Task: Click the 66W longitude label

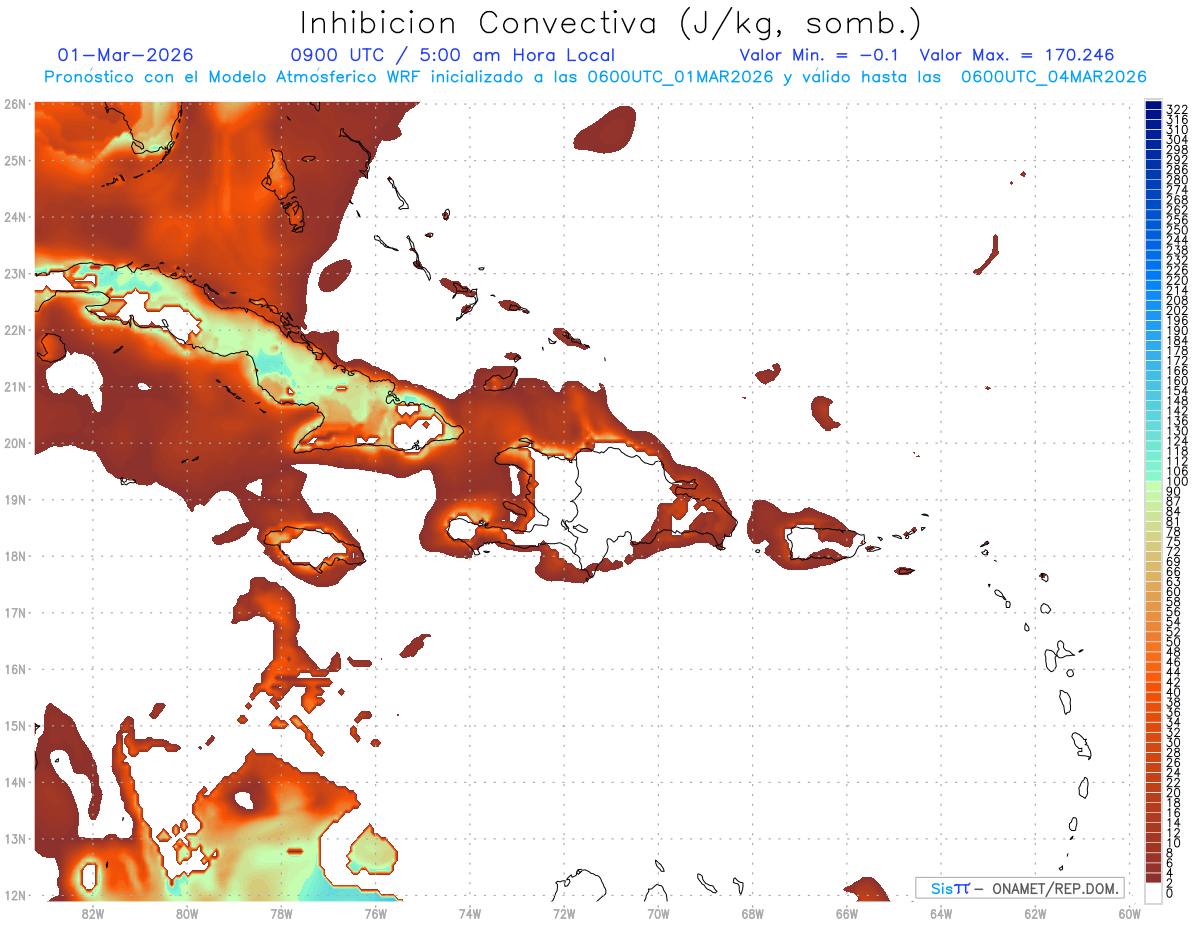Action: pos(846,912)
